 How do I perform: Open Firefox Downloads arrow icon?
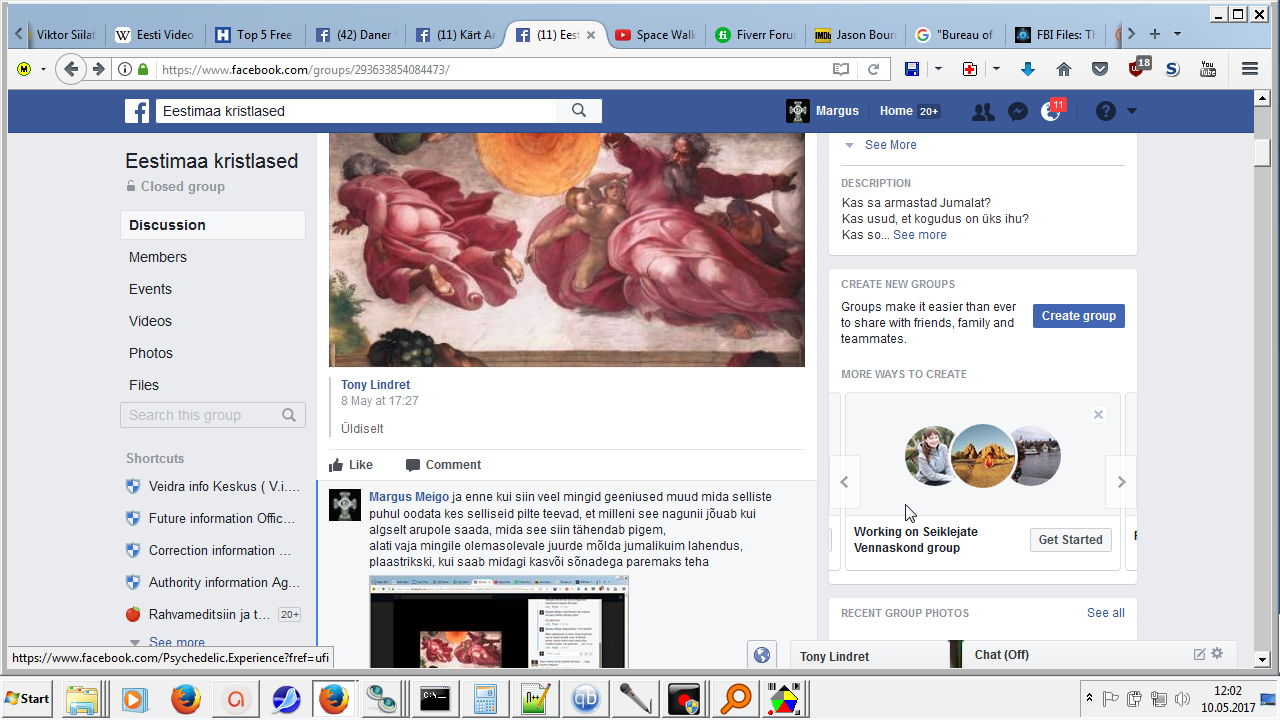pyautogui.click(x=1027, y=69)
